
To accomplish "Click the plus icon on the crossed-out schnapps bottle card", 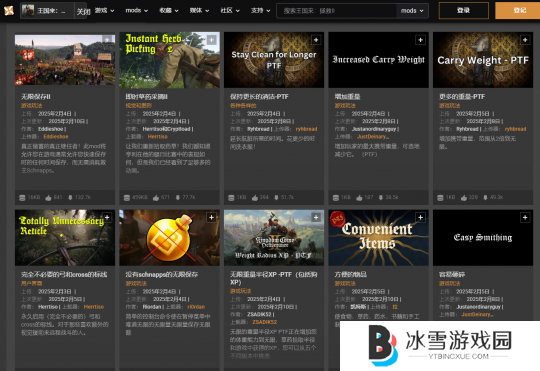I will click(x=211, y=217).
